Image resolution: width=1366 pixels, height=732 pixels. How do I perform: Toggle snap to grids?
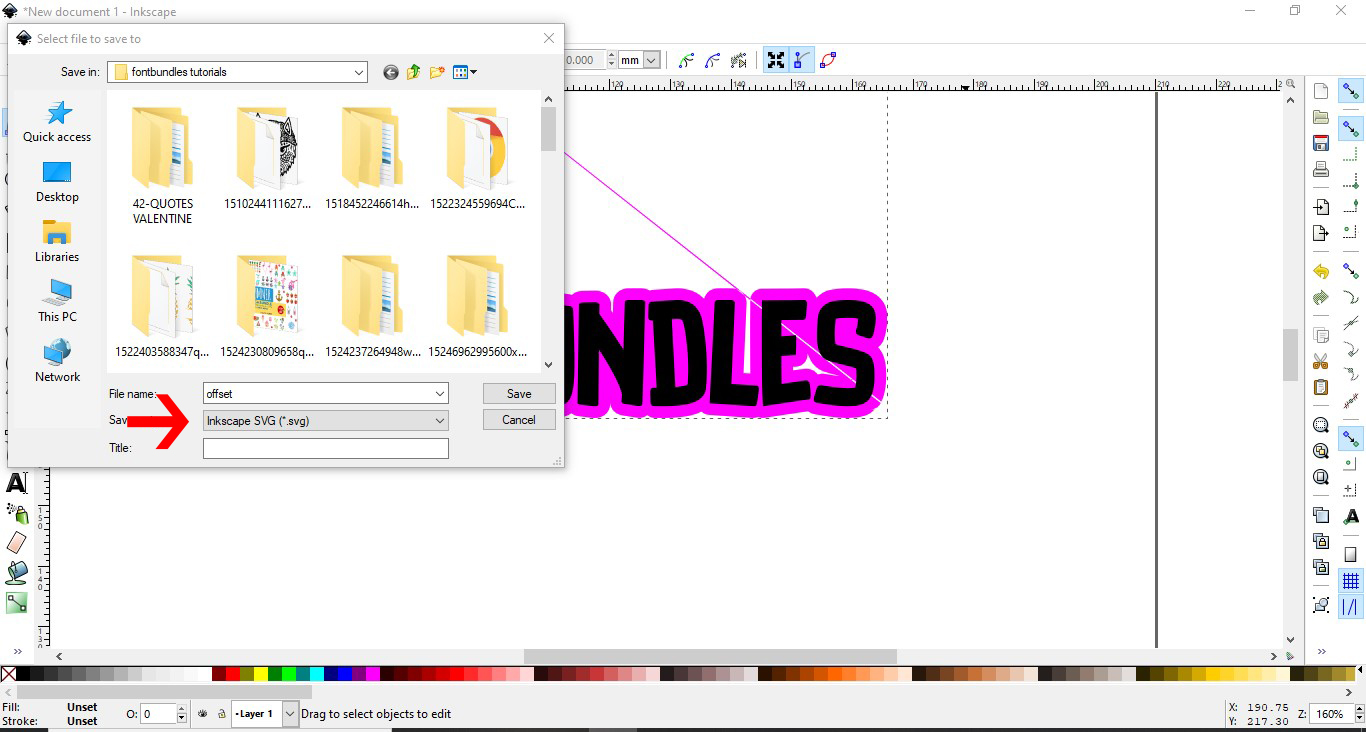[1351, 580]
